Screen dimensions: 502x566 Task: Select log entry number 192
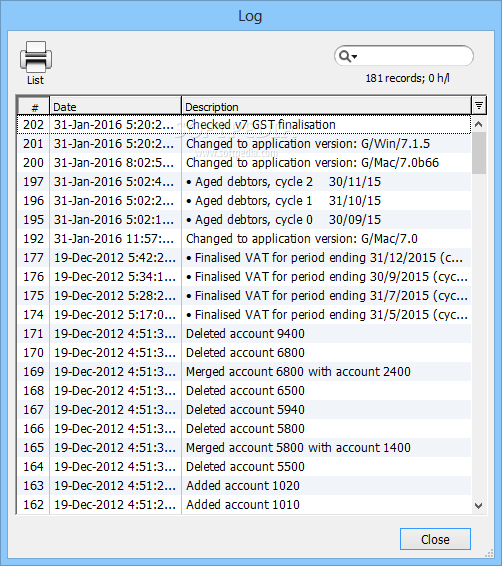(244, 239)
